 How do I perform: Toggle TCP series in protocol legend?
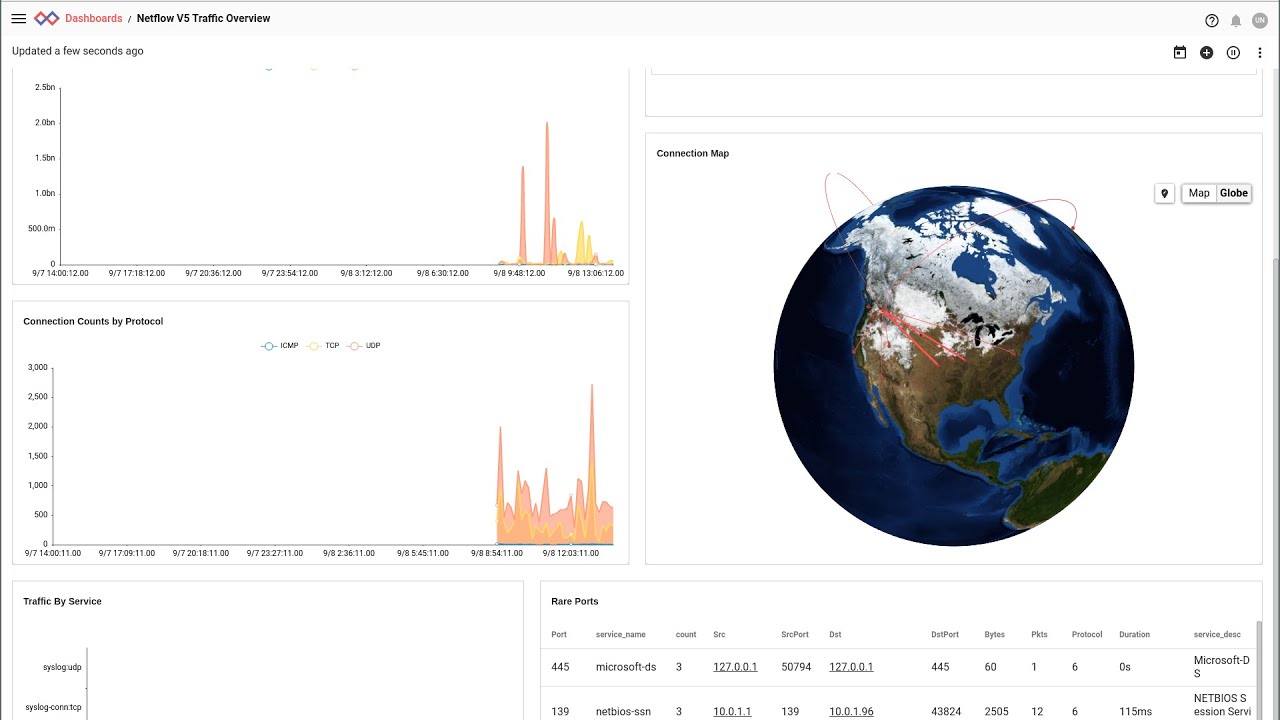(x=323, y=345)
